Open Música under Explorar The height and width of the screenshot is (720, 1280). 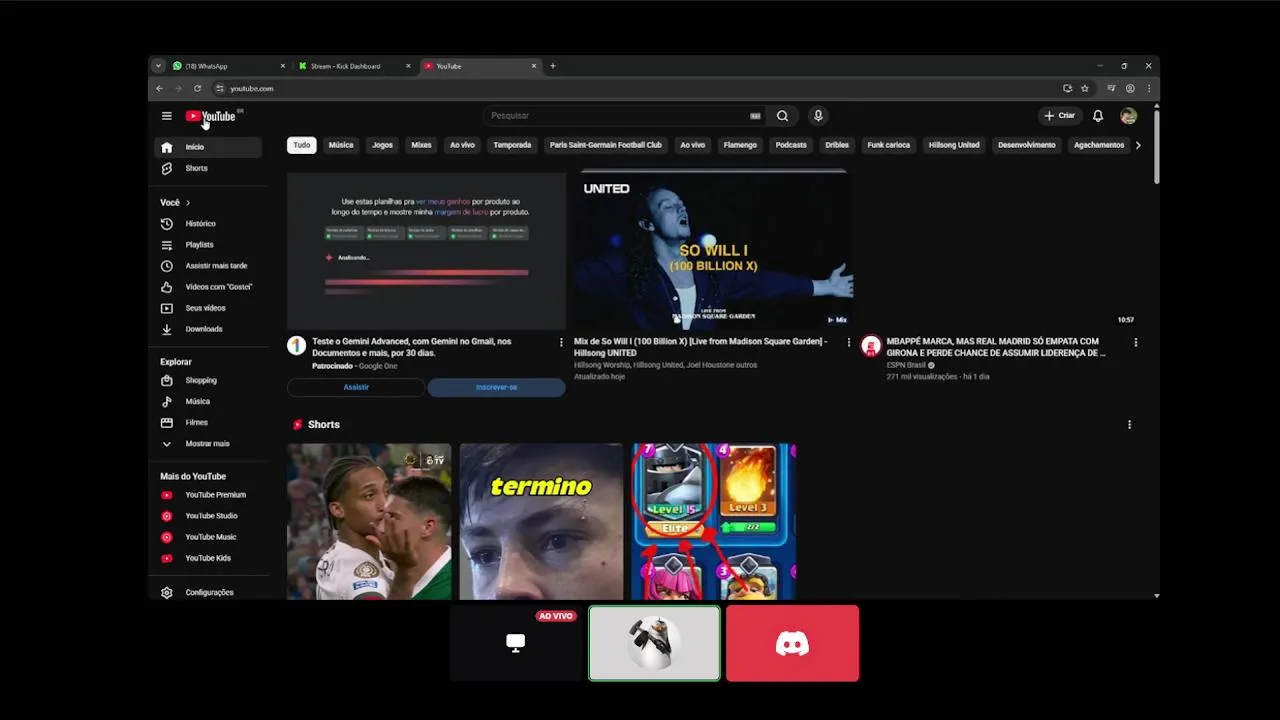208,401
